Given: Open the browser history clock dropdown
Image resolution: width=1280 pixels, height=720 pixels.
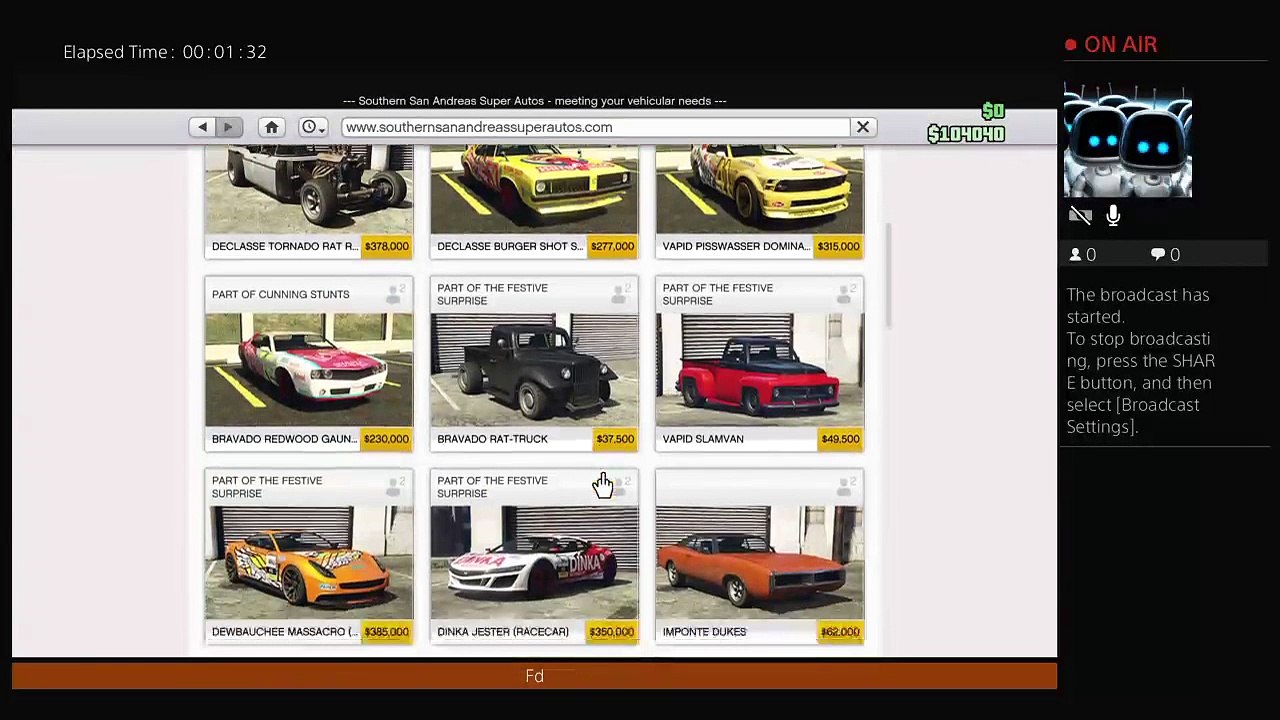Looking at the screenshot, I should [314, 127].
